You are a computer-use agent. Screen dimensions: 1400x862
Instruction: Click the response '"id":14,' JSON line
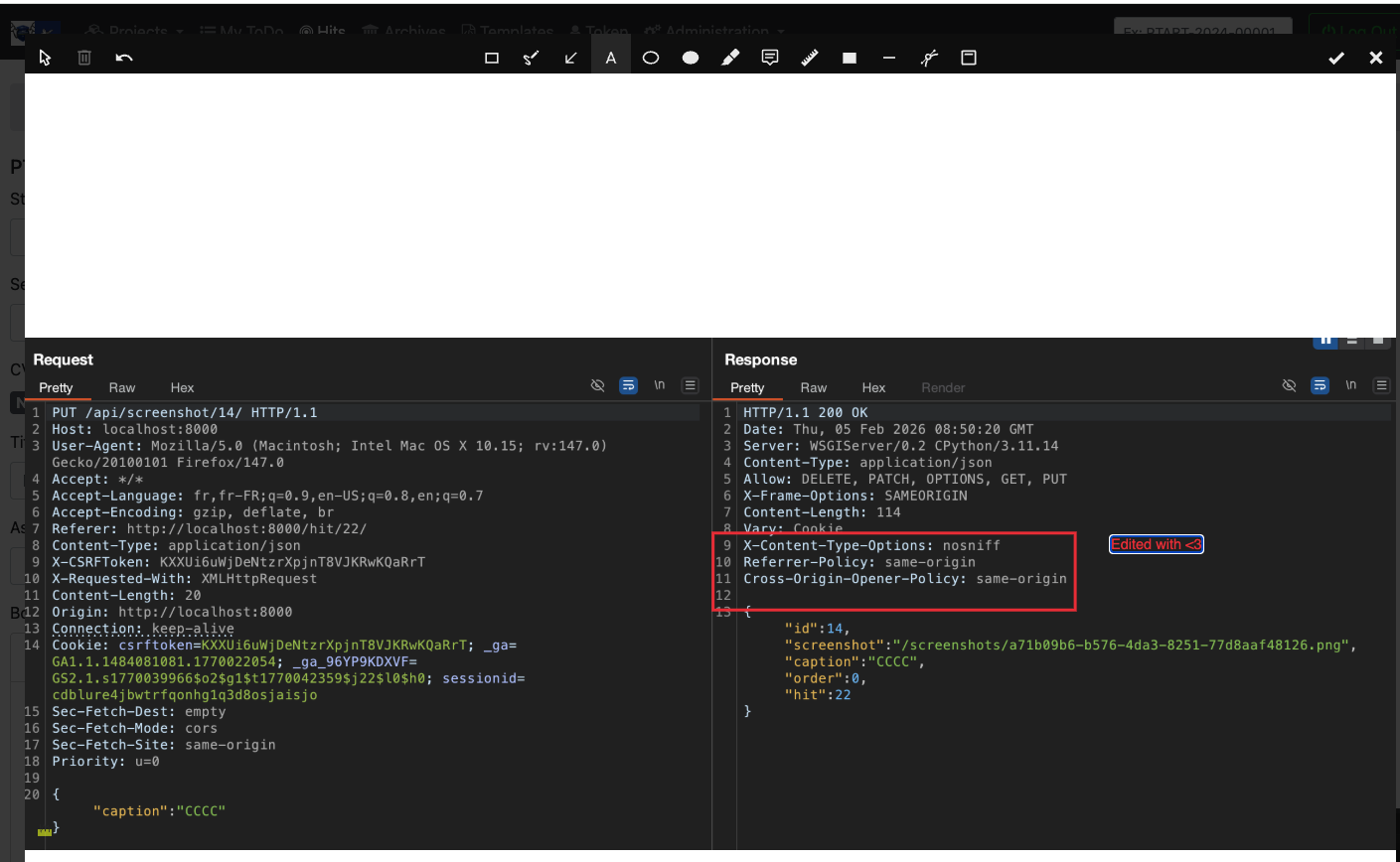coord(818,629)
